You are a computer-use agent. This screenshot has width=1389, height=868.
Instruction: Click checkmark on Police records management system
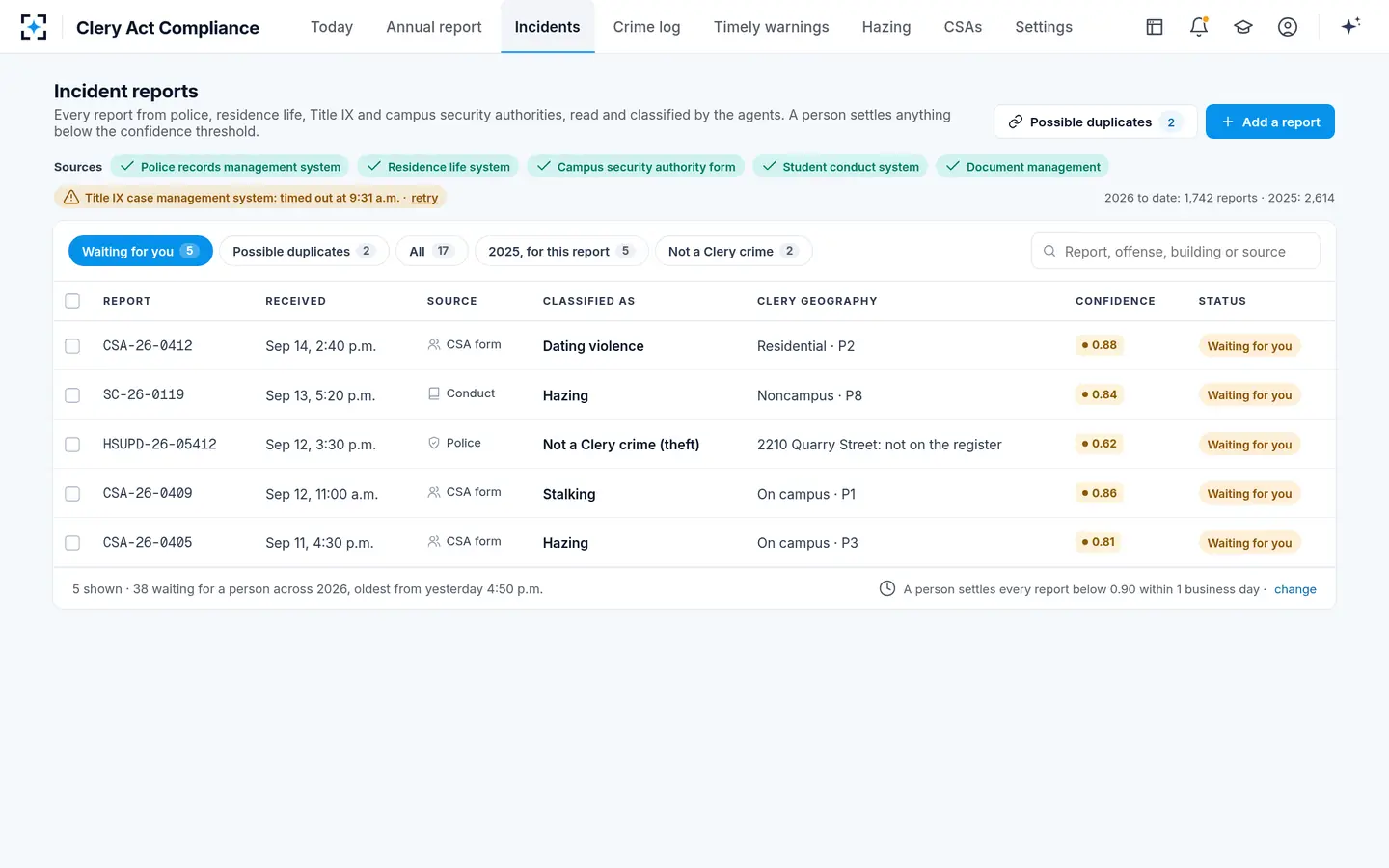tap(127, 166)
